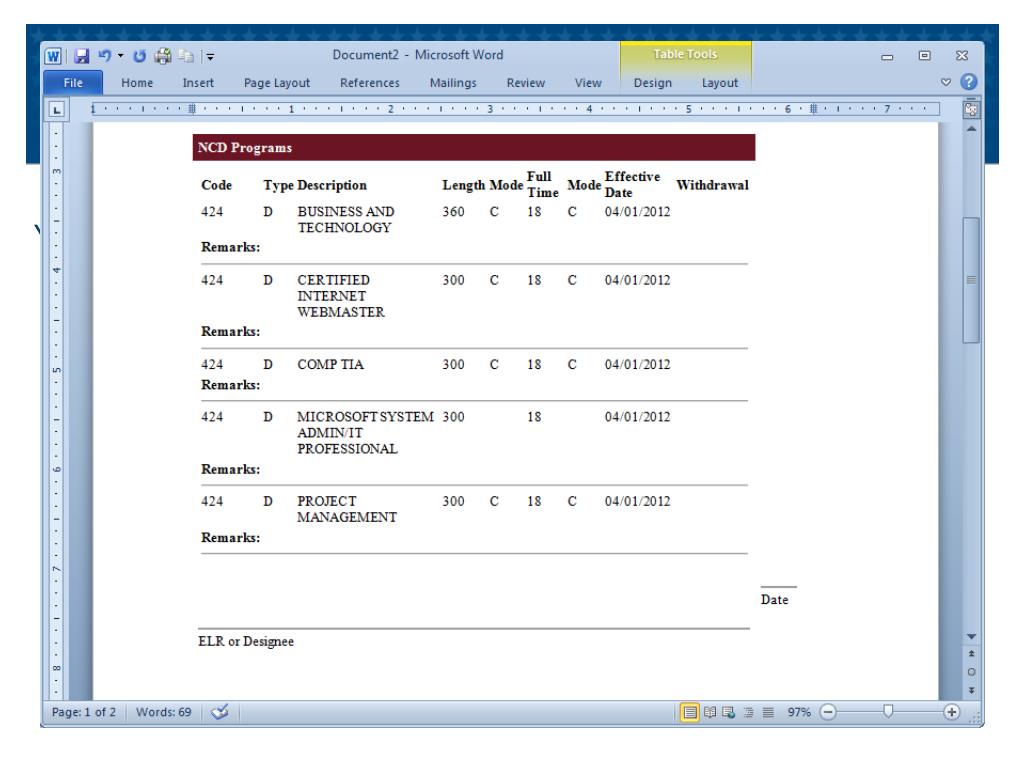1024x768 pixels.
Task: Click the 360 length value
Action: coord(453,212)
